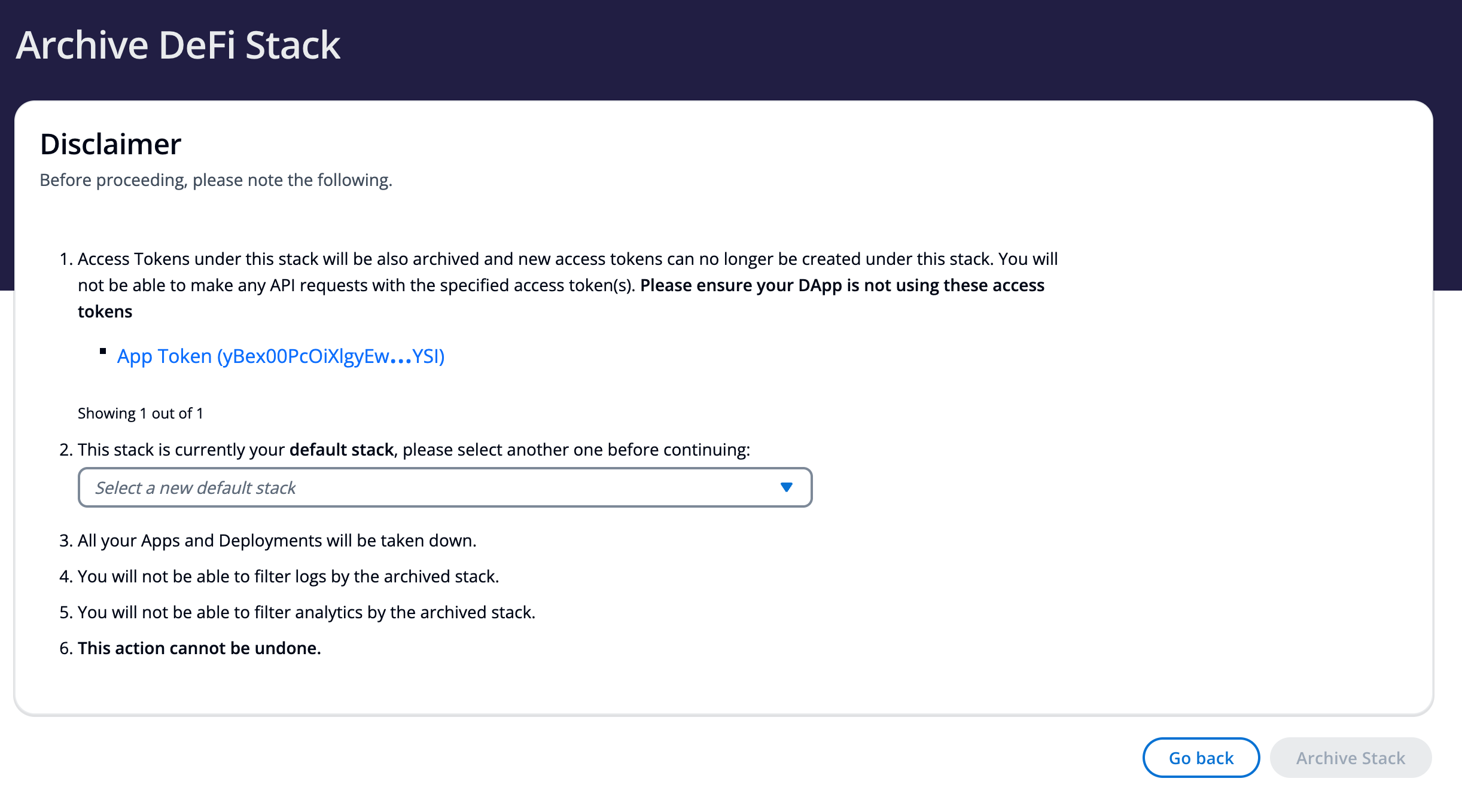Click the Go back button
This screenshot has height=812, width=1462.
point(1201,758)
